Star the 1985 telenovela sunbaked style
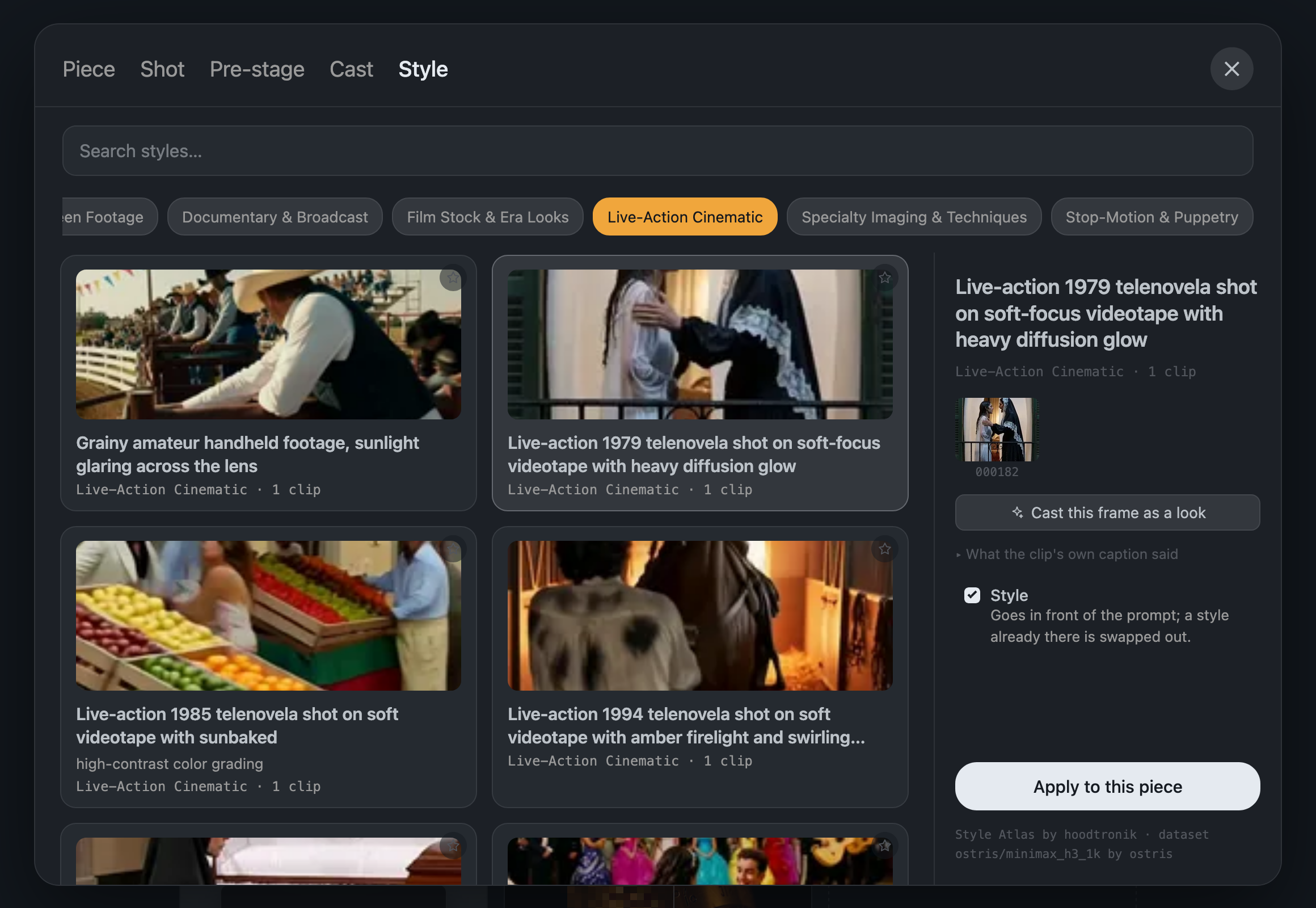1316x908 pixels. [453, 549]
